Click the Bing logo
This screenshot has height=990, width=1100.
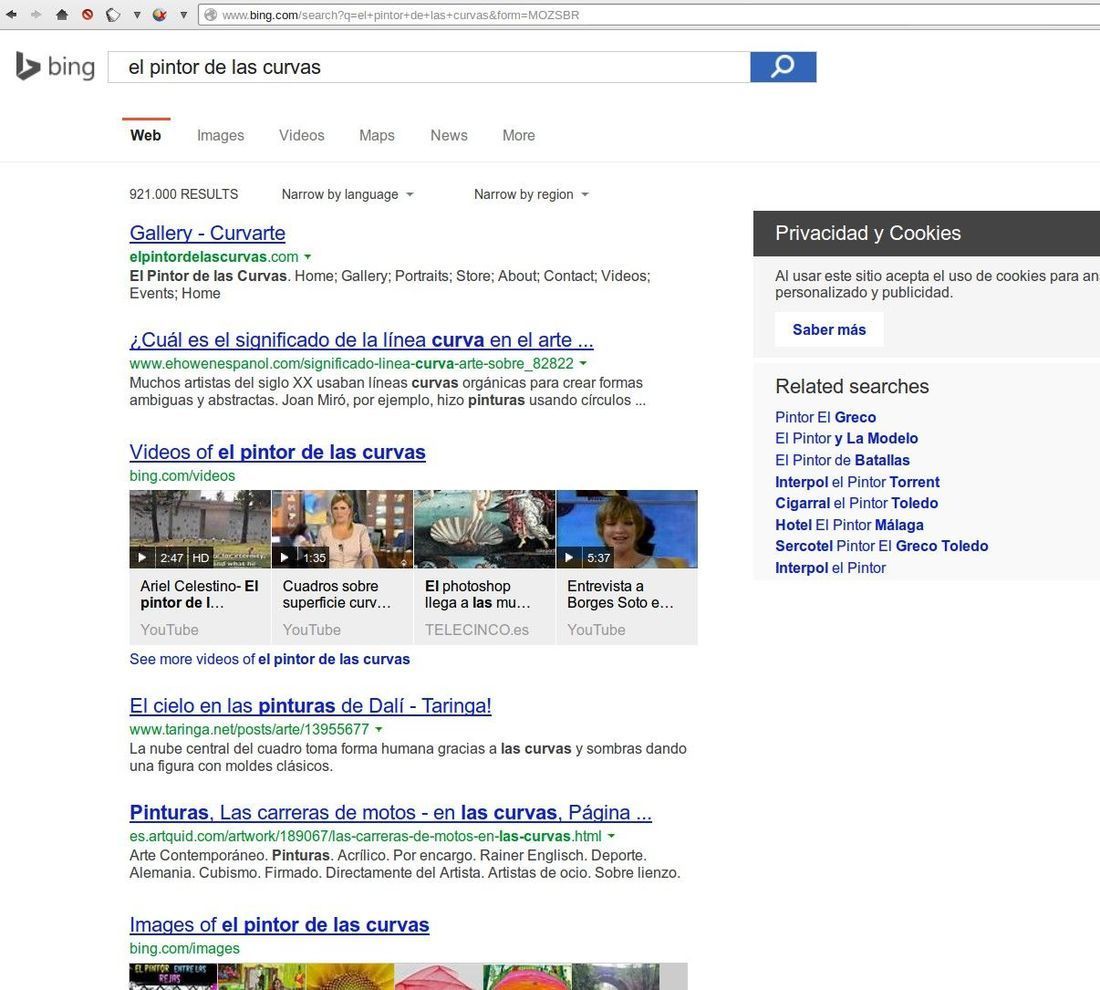55,67
